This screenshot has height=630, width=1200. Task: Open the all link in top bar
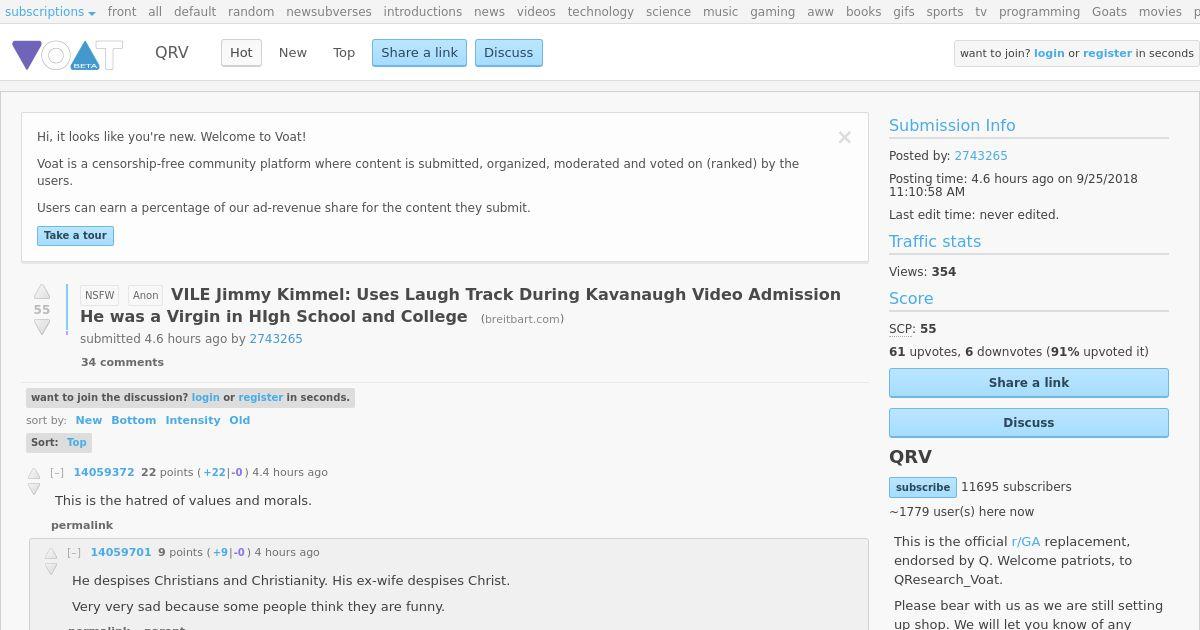[x=155, y=12]
